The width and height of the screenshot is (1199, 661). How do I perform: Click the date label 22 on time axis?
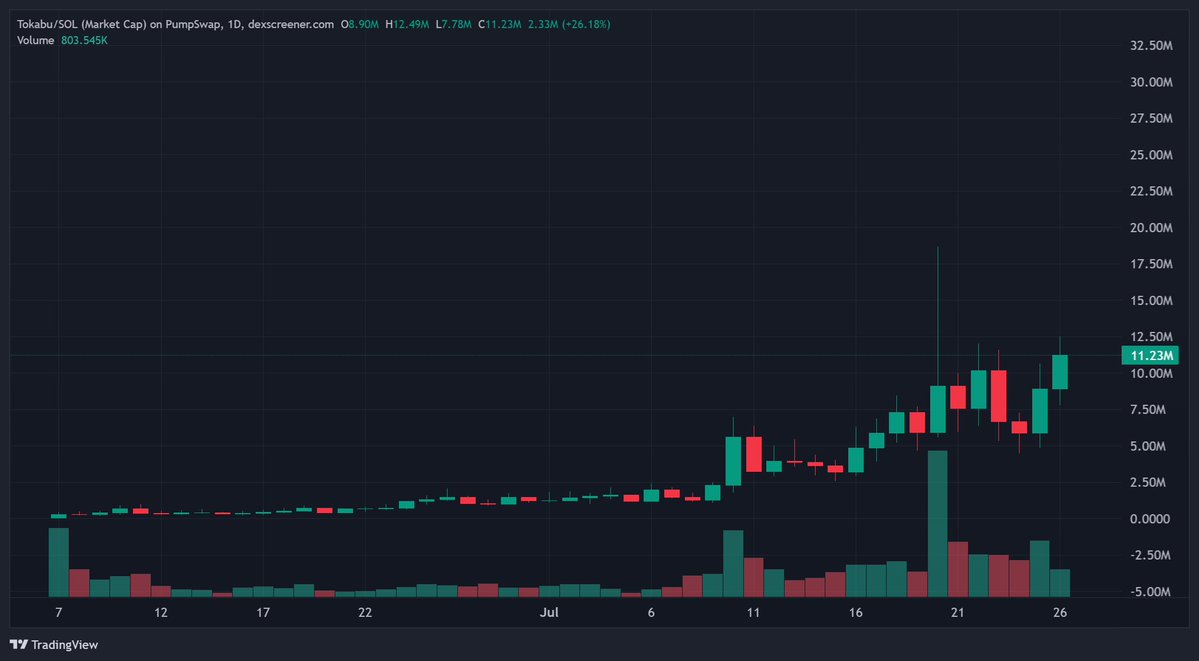366,613
